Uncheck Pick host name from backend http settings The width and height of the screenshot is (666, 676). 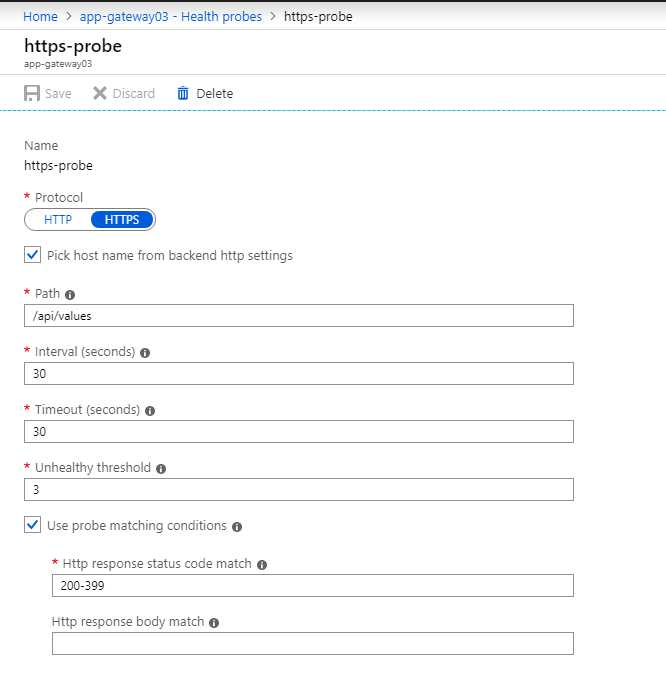(32, 255)
